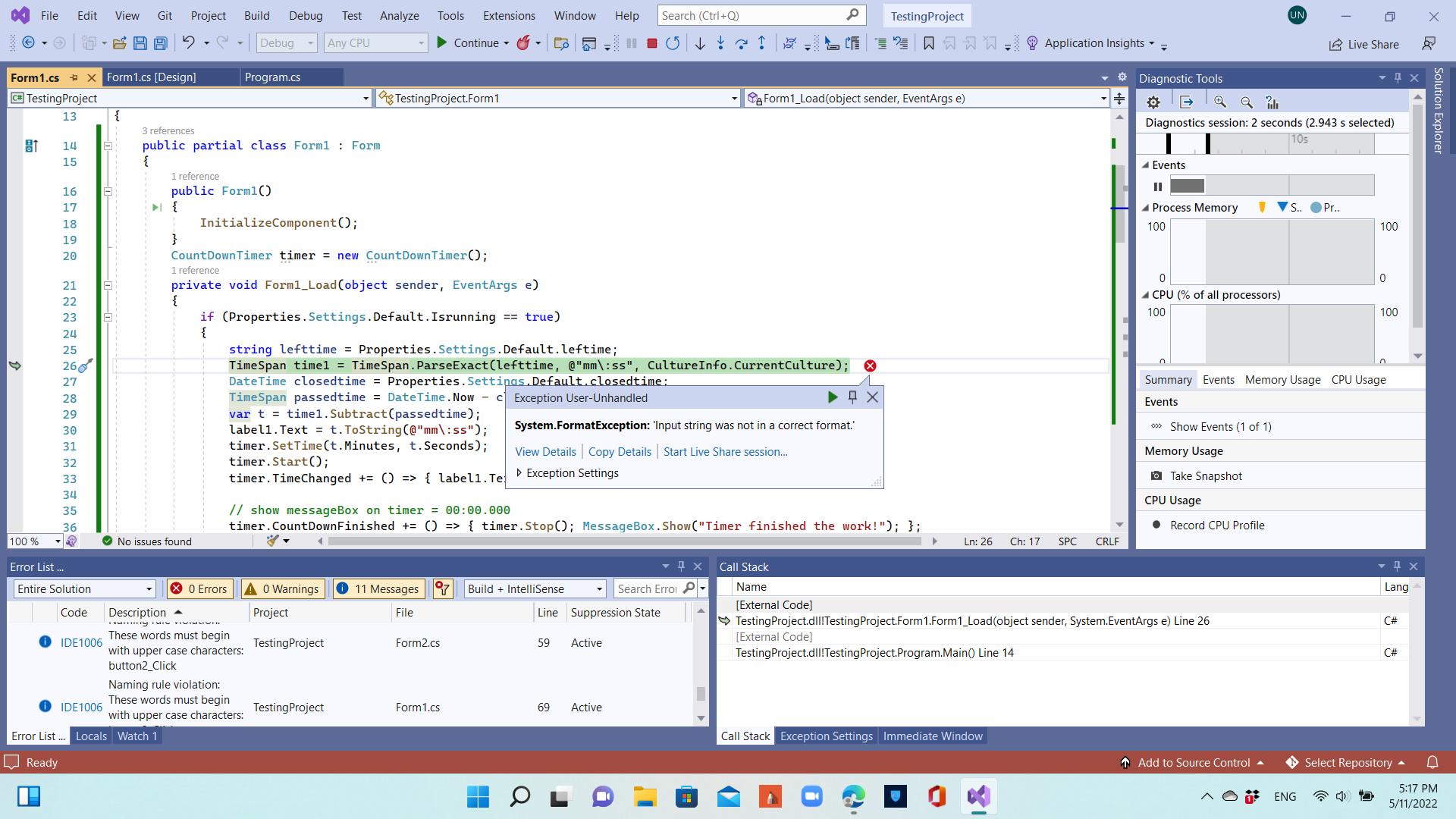
Task: Click the Live Share button
Action: click(1364, 44)
